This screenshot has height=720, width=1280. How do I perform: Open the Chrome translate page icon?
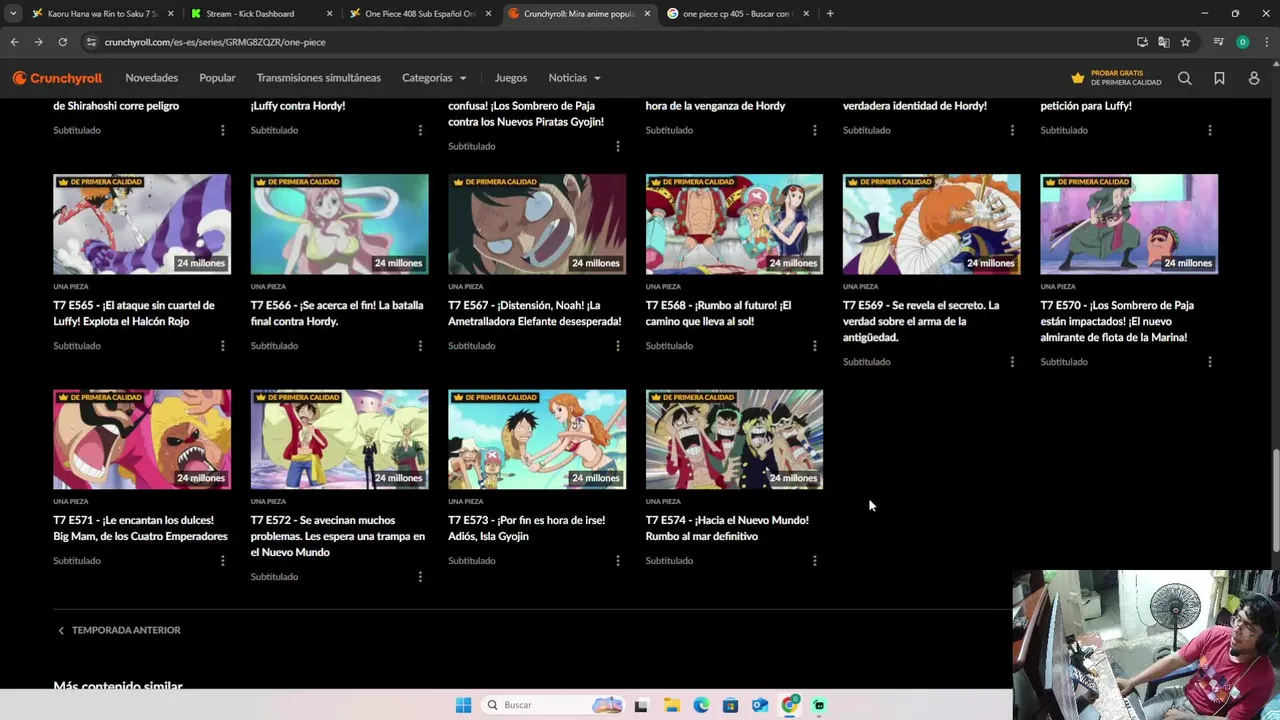click(1163, 42)
